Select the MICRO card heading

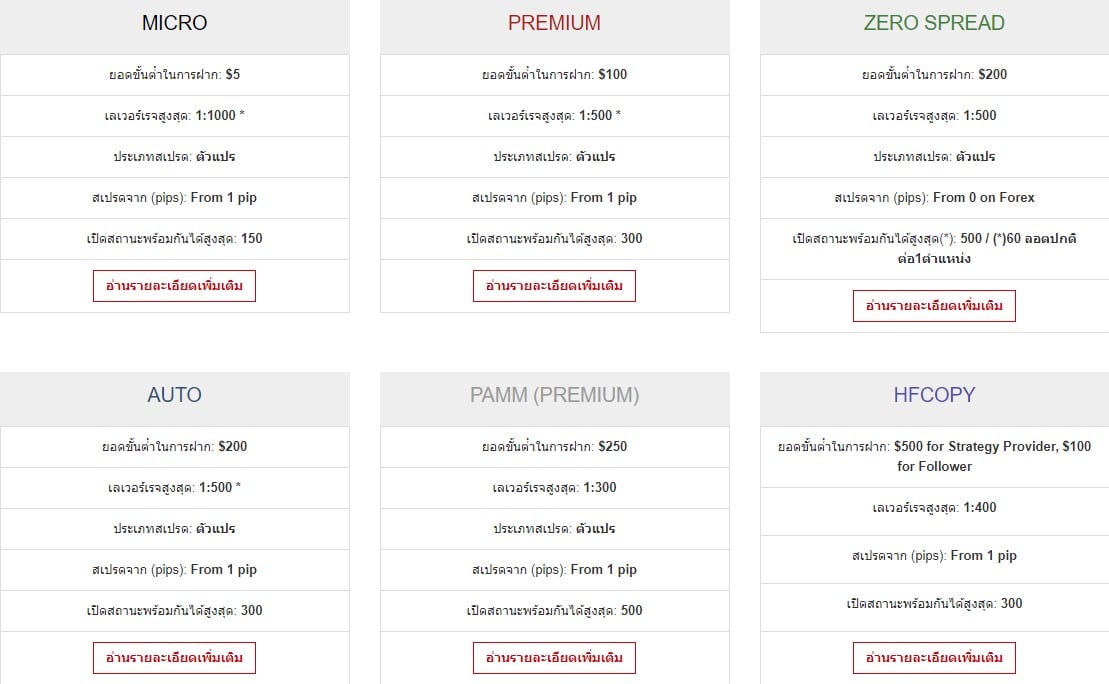[174, 23]
